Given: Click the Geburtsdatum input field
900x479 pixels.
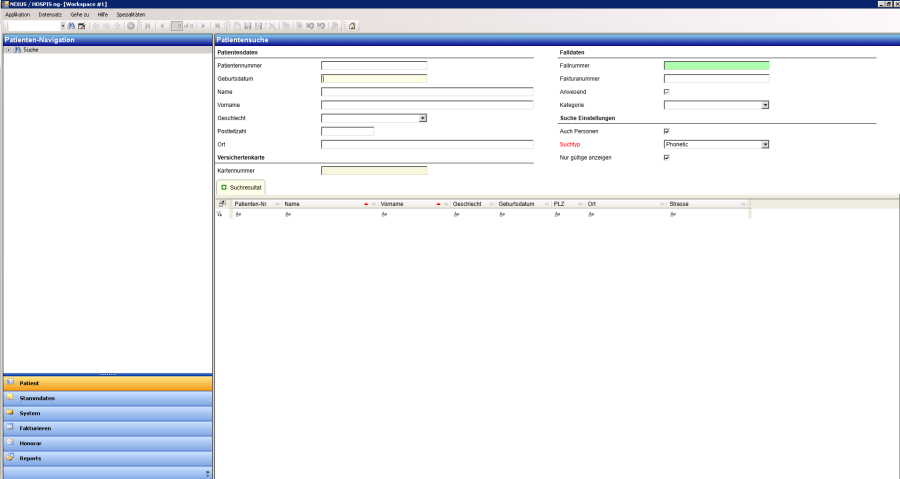Looking at the screenshot, I should pos(374,79).
